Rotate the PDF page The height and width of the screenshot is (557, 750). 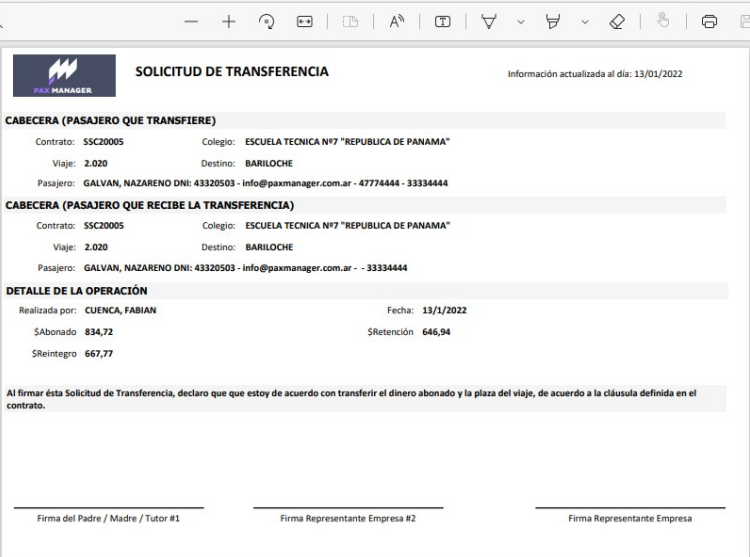point(266,22)
